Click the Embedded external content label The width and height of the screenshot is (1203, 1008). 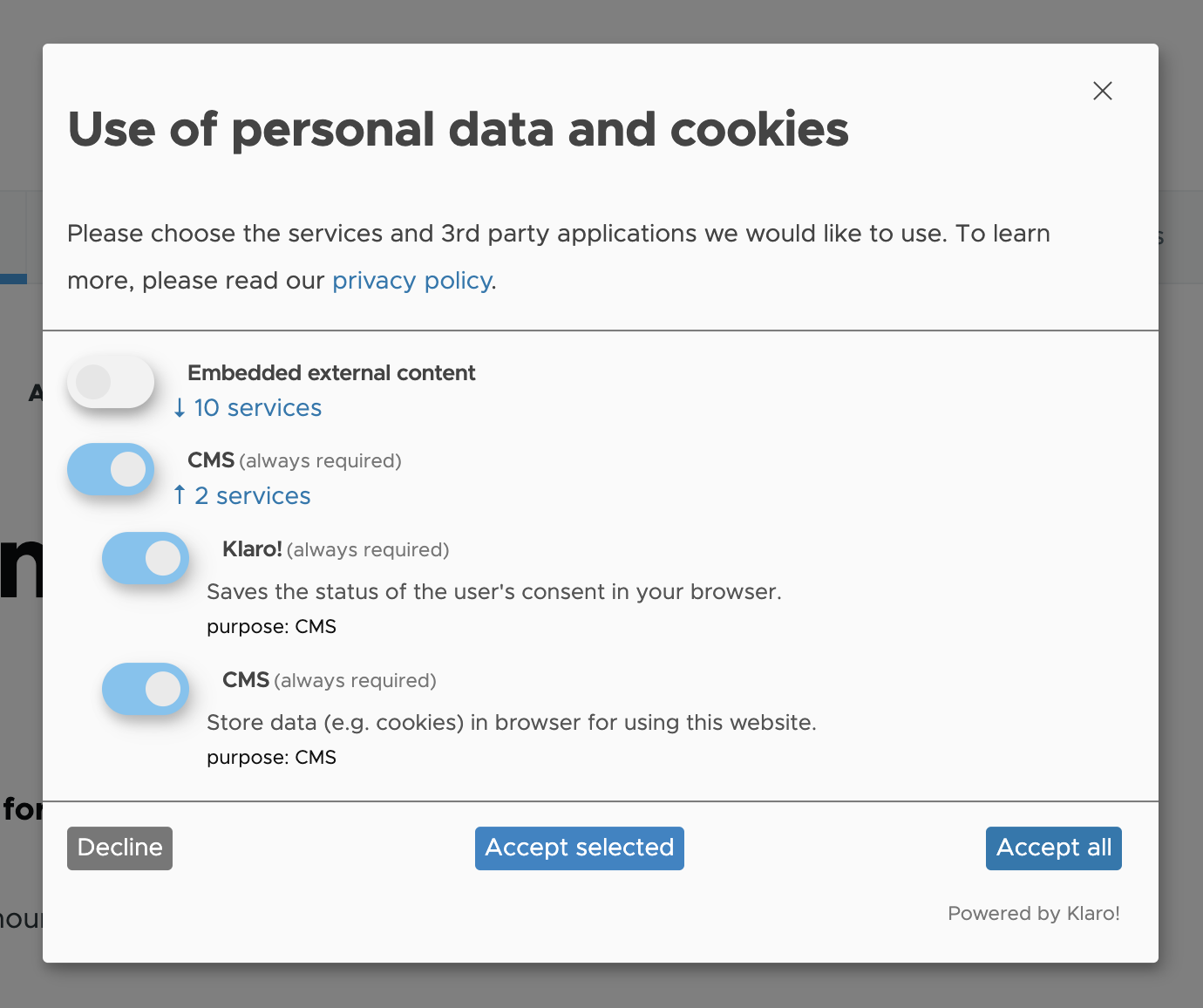(x=331, y=373)
